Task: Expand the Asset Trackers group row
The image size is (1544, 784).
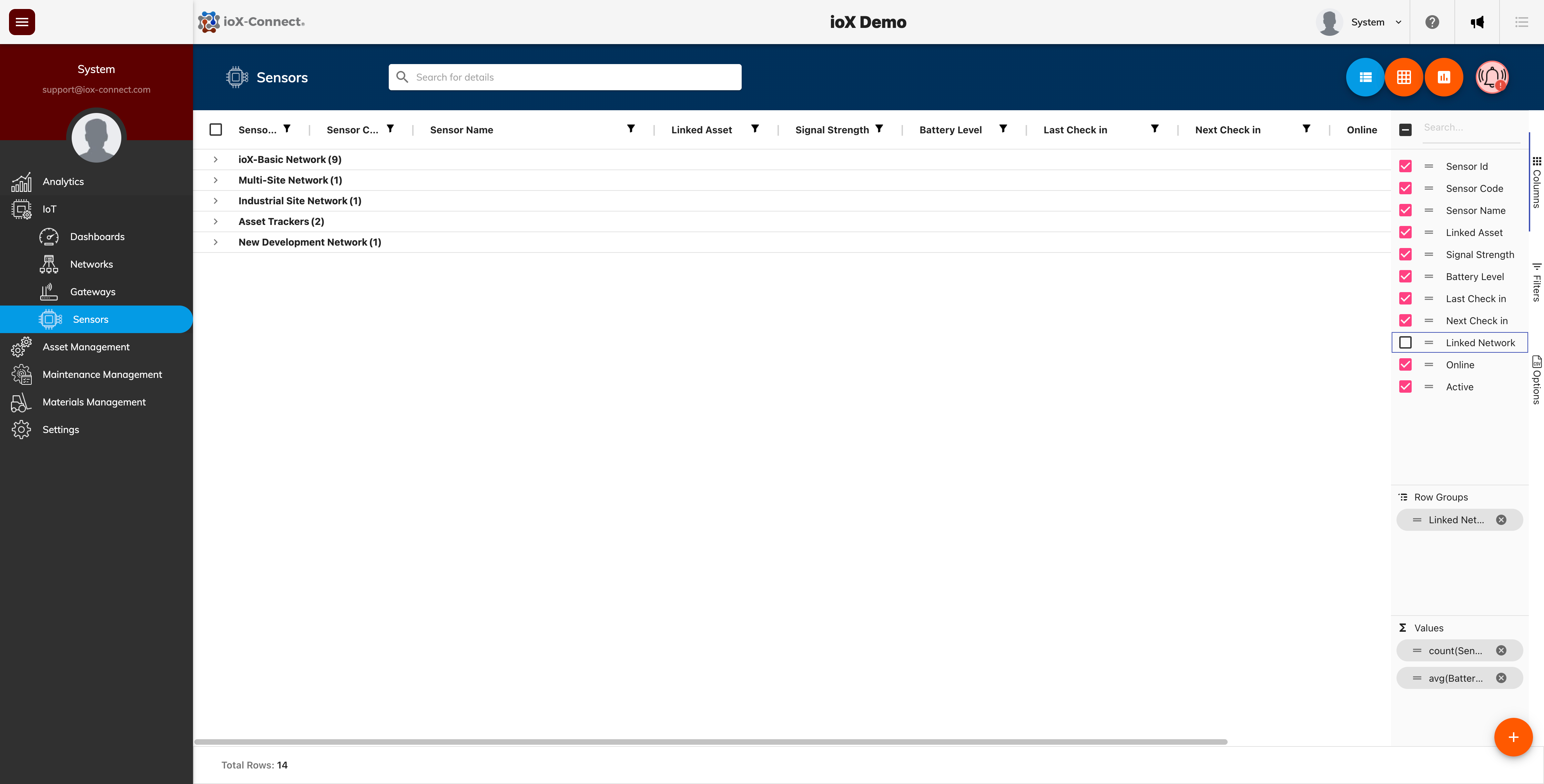Action: tap(216, 221)
